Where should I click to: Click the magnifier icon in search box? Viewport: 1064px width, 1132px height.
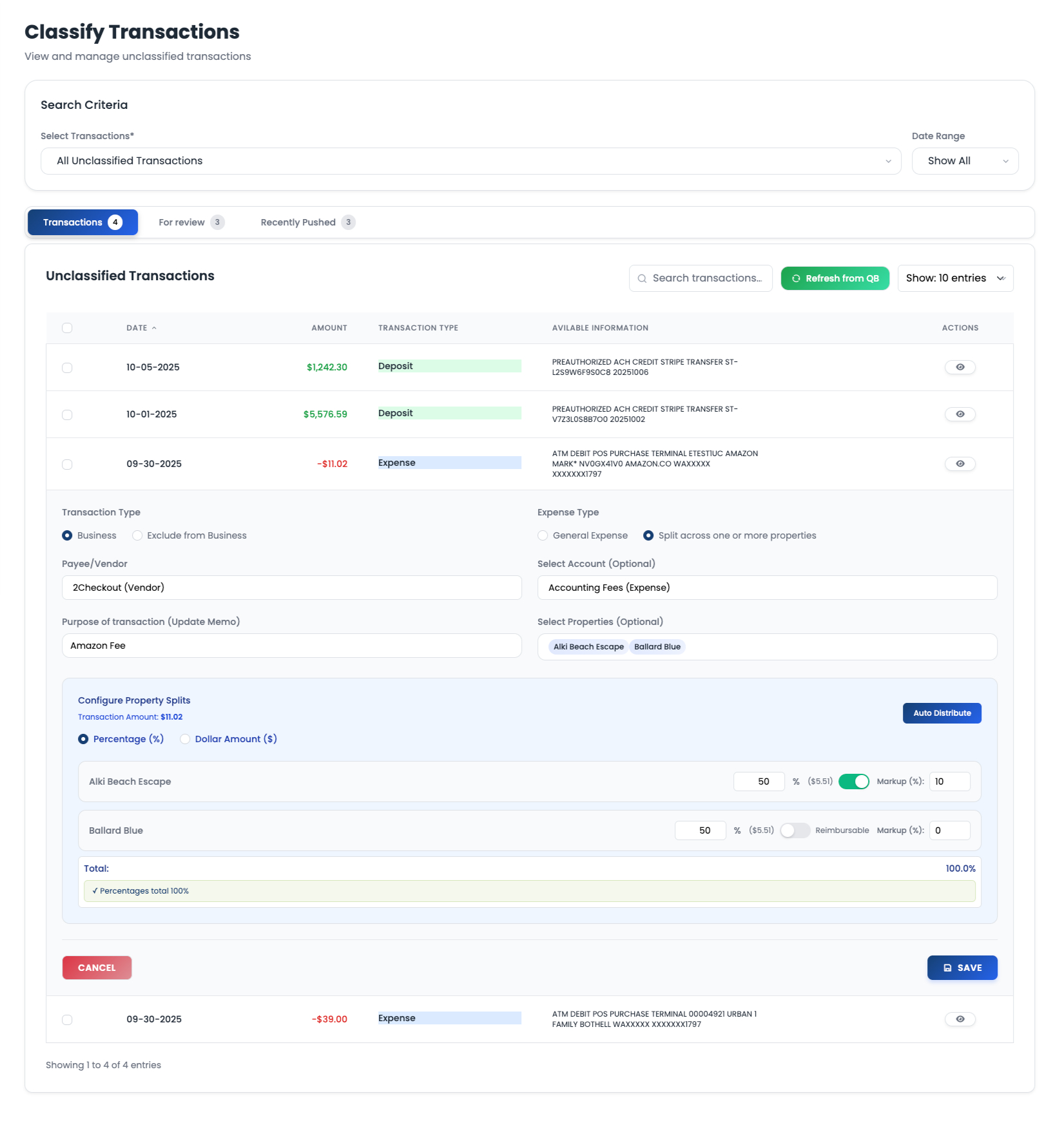point(642,279)
